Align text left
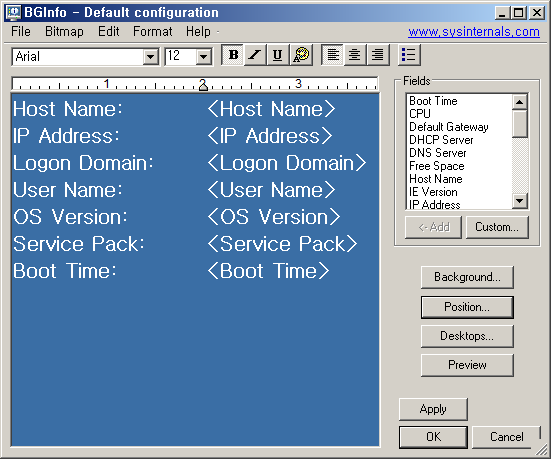The height and width of the screenshot is (459, 551). click(x=333, y=55)
